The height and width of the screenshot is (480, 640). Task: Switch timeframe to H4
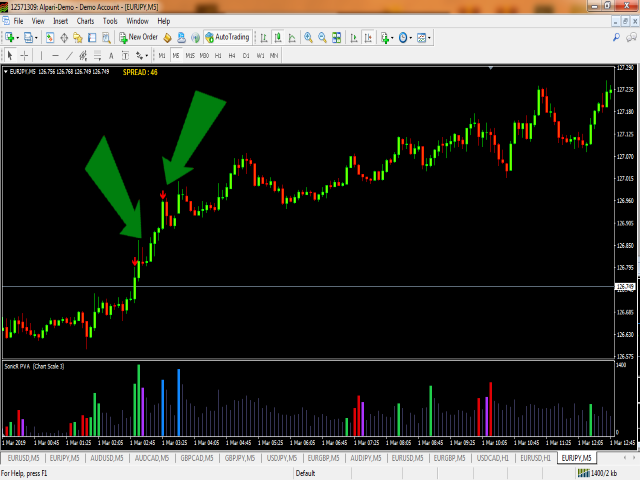[x=232, y=56]
